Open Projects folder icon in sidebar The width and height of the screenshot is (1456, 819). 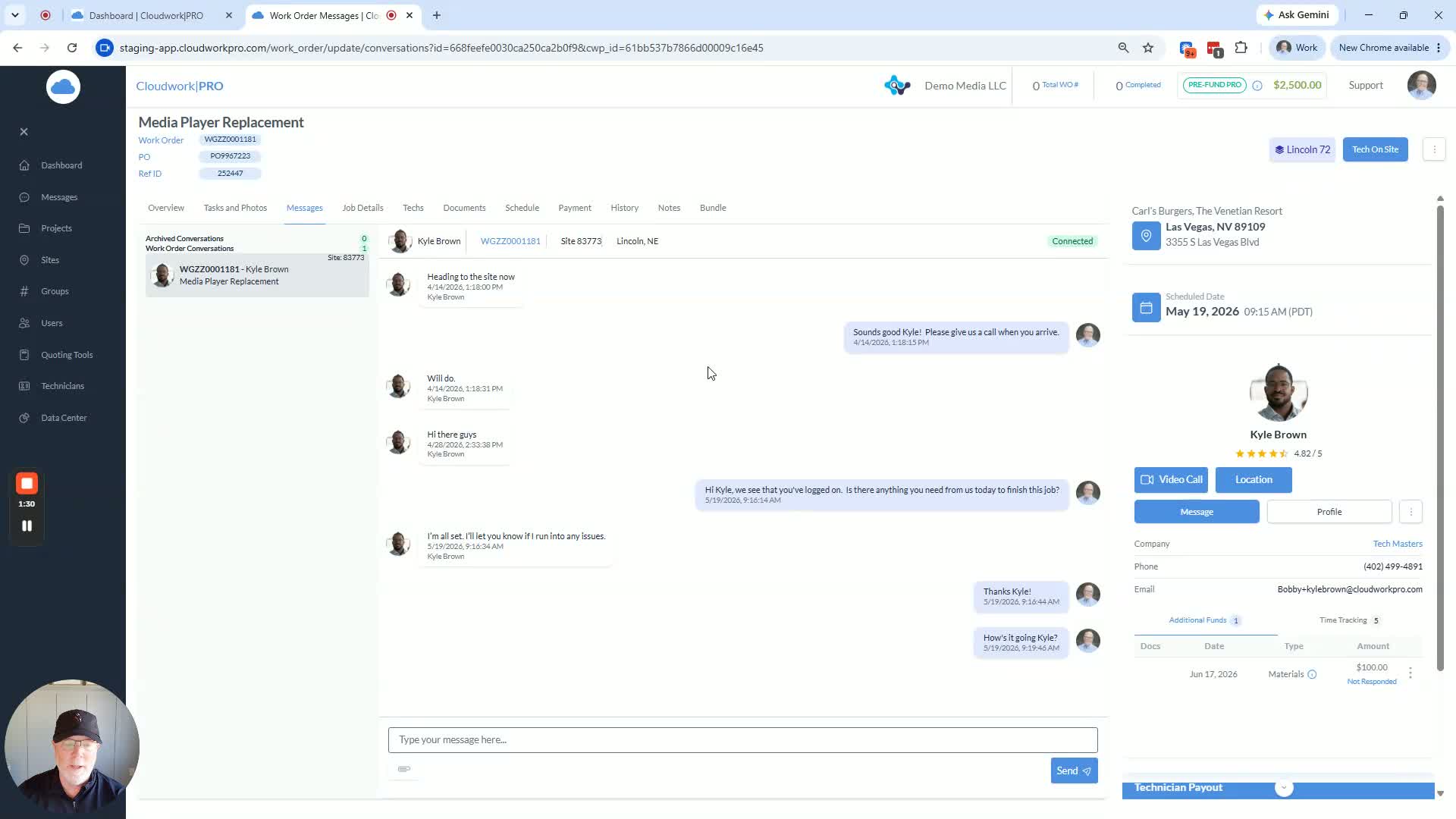click(x=24, y=228)
